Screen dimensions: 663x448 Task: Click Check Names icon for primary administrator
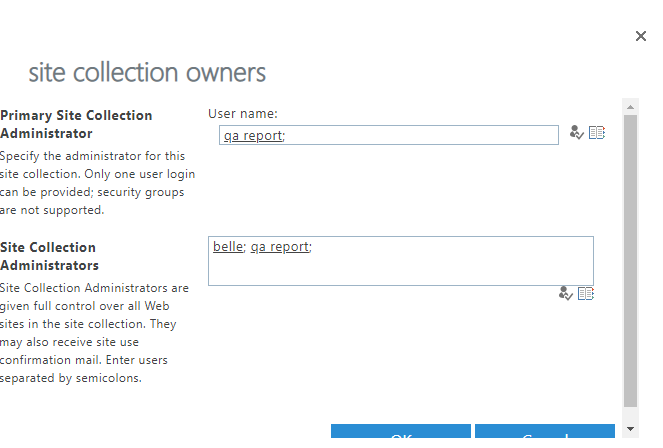point(577,132)
